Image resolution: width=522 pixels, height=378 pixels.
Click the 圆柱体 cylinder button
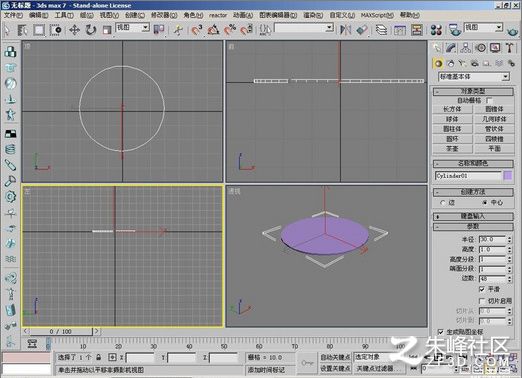click(453, 129)
